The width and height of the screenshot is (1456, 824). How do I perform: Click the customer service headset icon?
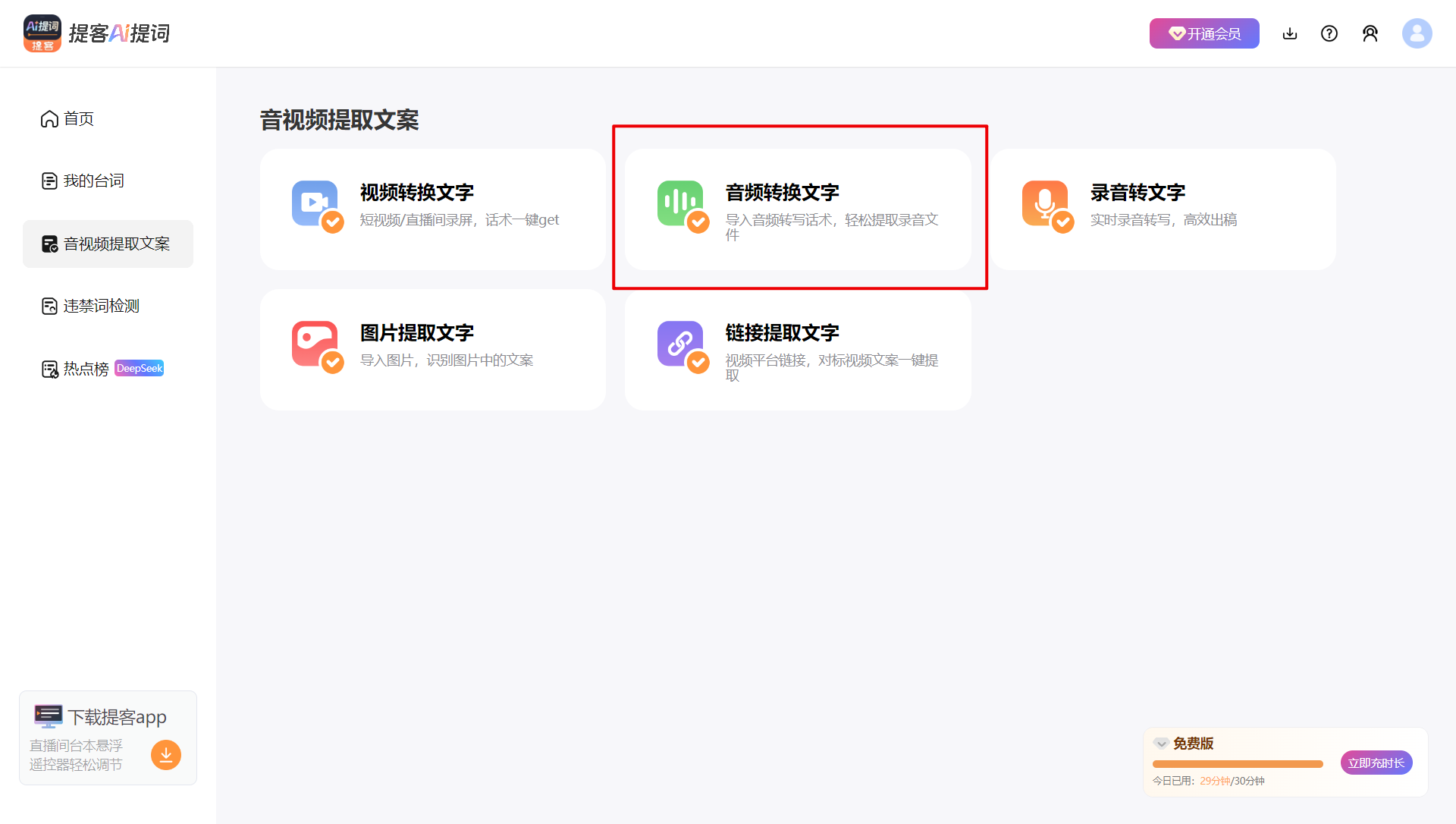point(1370,33)
